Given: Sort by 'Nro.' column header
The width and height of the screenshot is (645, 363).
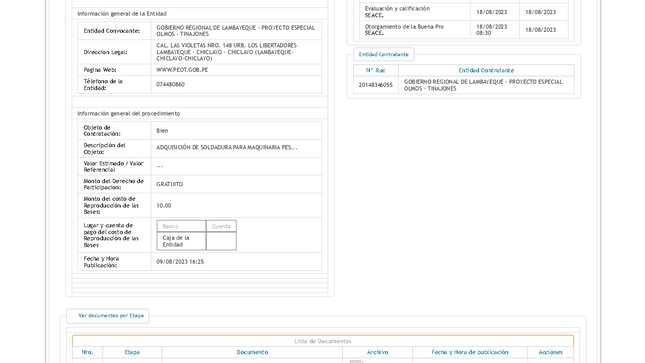Looking at the screenshot, I should pyautogui.click(x=87, y=352).
